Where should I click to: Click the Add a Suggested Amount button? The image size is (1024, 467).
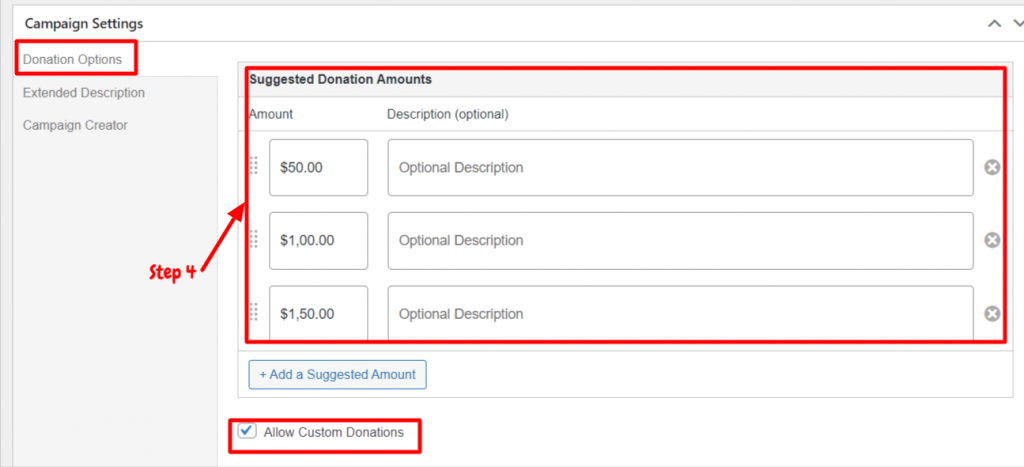[x=338, y=374]
